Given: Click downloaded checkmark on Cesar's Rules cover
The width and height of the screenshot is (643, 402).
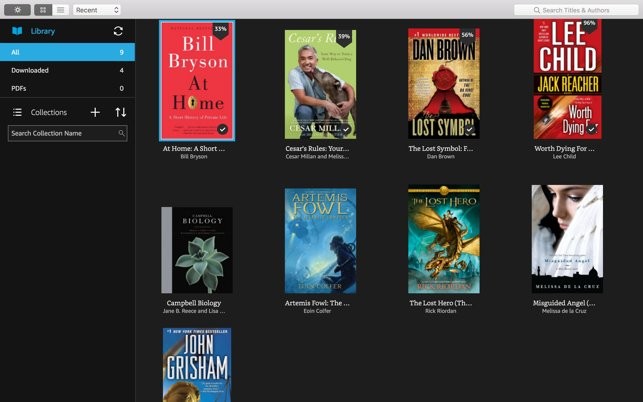Looking at the screenshot, I should point(346,130).
